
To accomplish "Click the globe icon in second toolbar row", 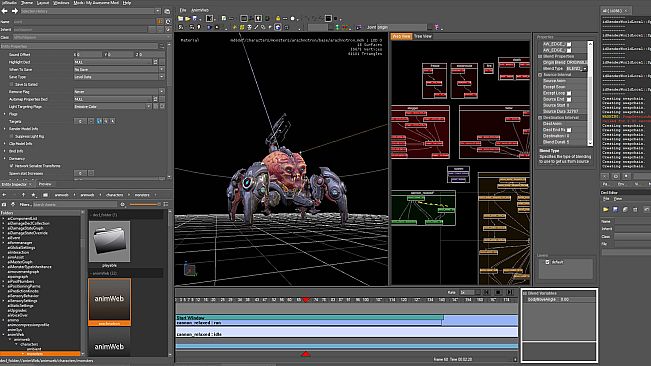I will pos(278,27).
